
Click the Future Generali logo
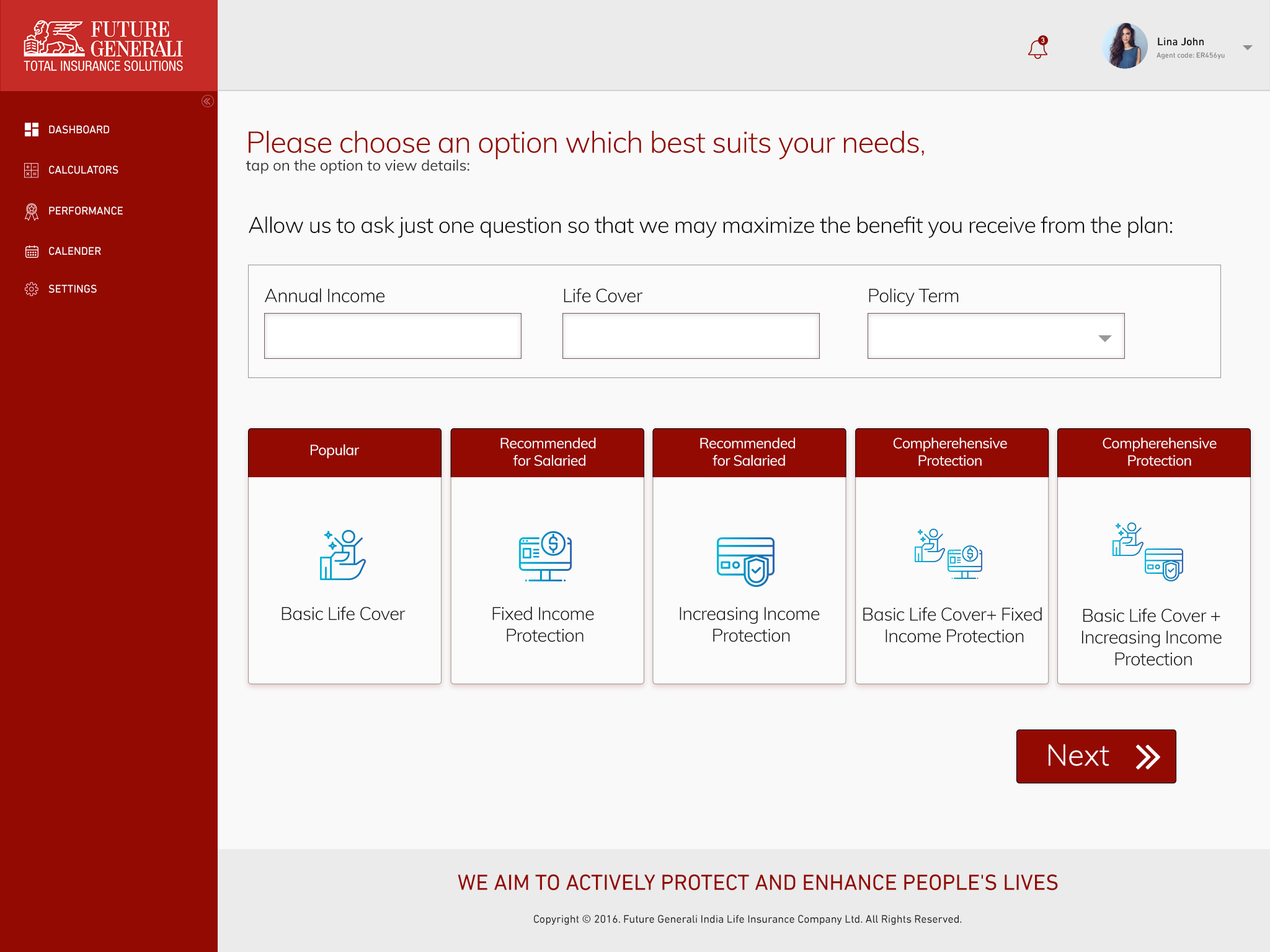point(104,46)
